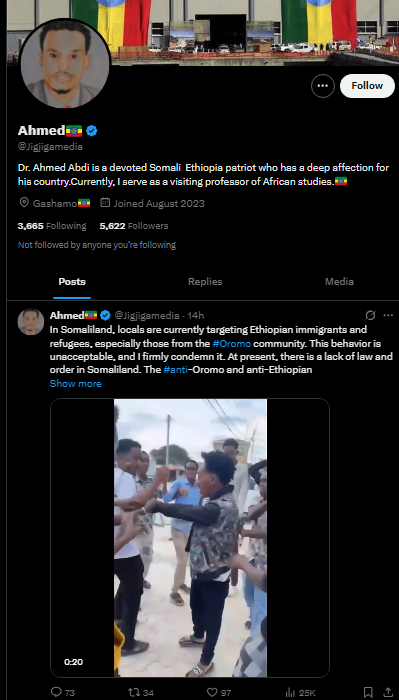Viewport: 399px width, 700px height.
Task: Expand the post with Show more
Action: click(75, 383)
